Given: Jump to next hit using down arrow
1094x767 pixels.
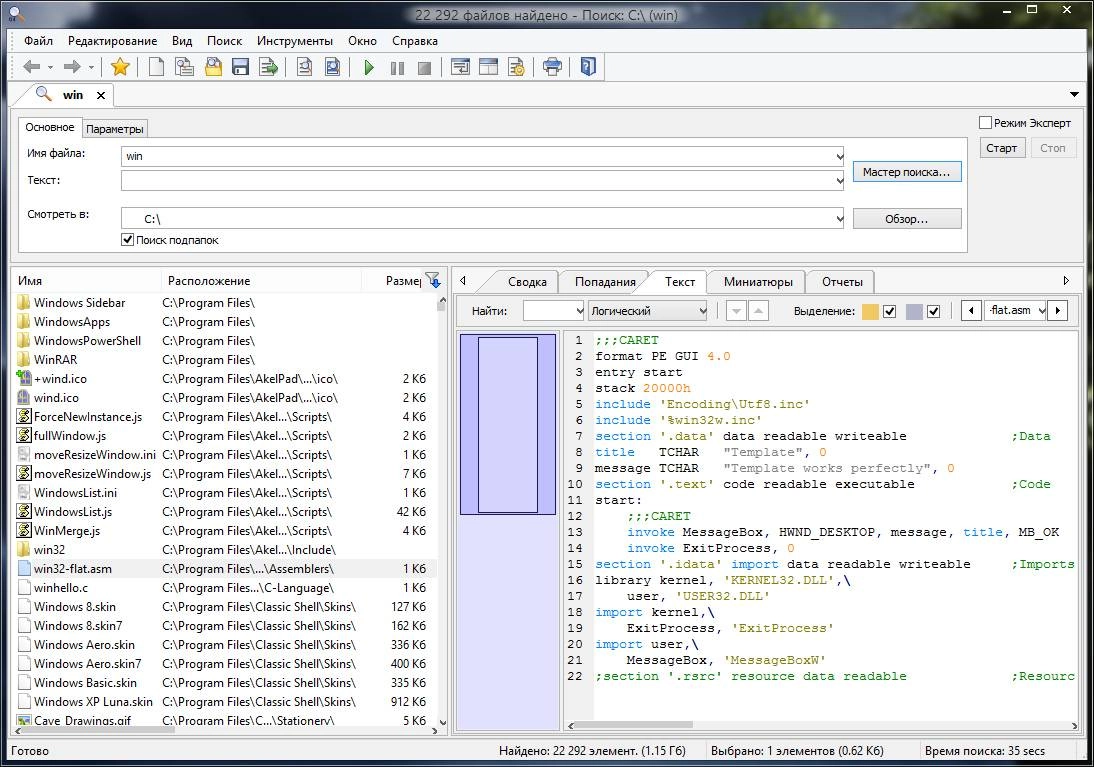Looking at the screenshot, I should pos(736,311).
